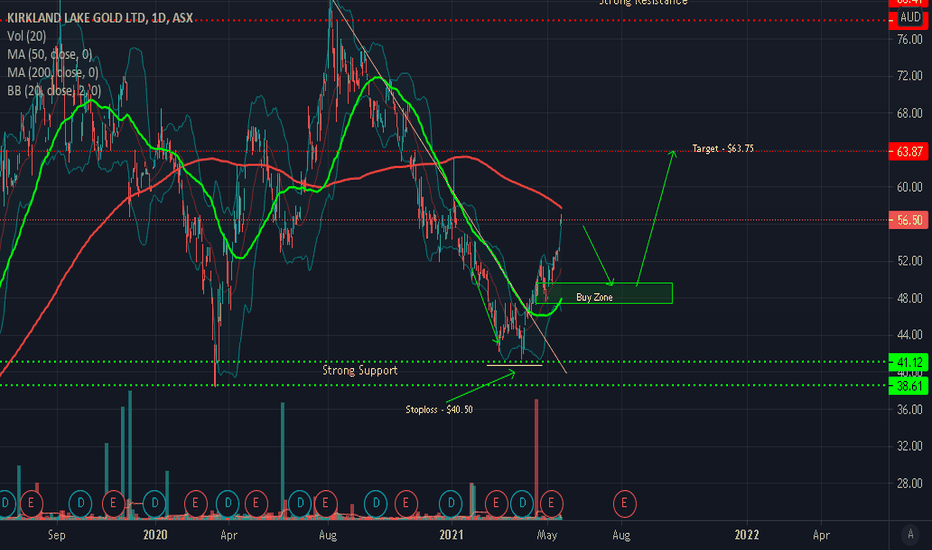Click the 32.00 value on the price axis
The width and height of the screenshot is (932, 550).
[909, 446]
